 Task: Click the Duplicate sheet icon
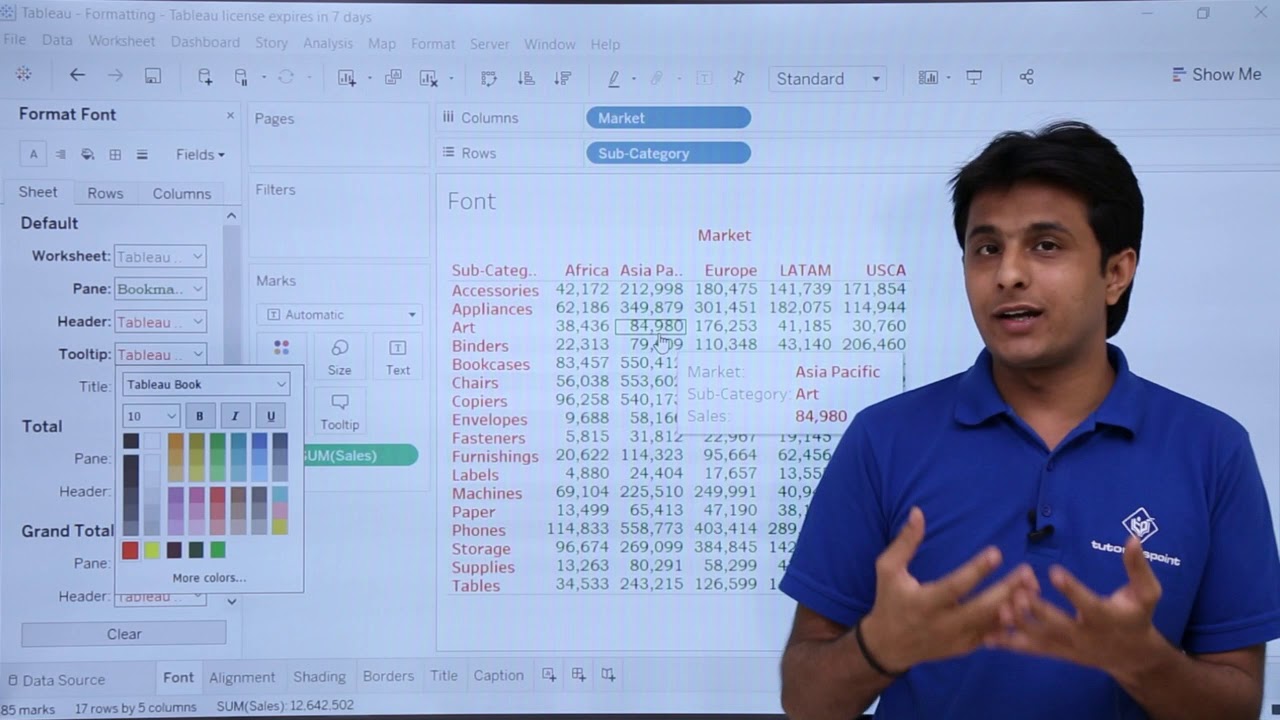pos(393,77)
